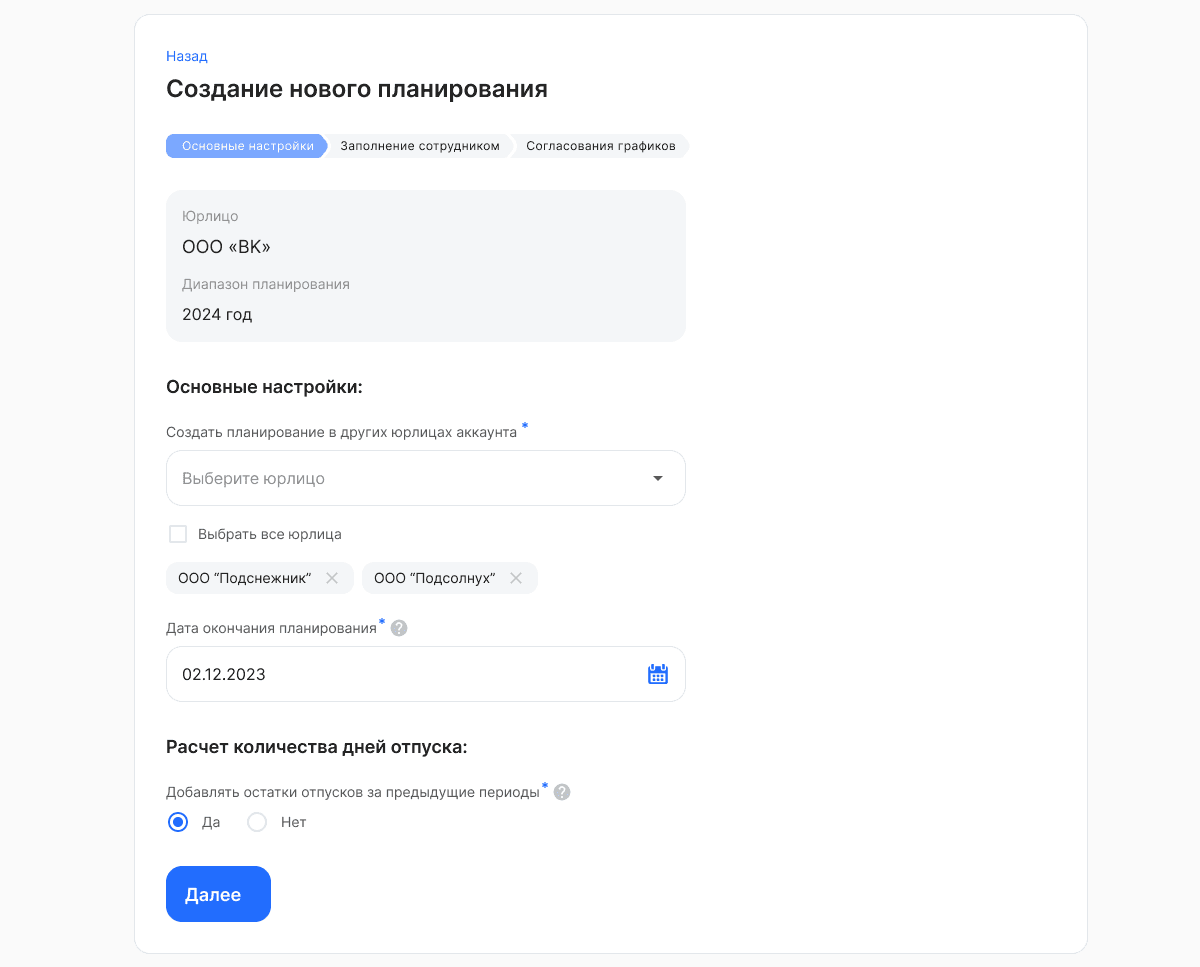Check the Выбрать все юрлица checkbox
1200x967 pixels.
178,534
